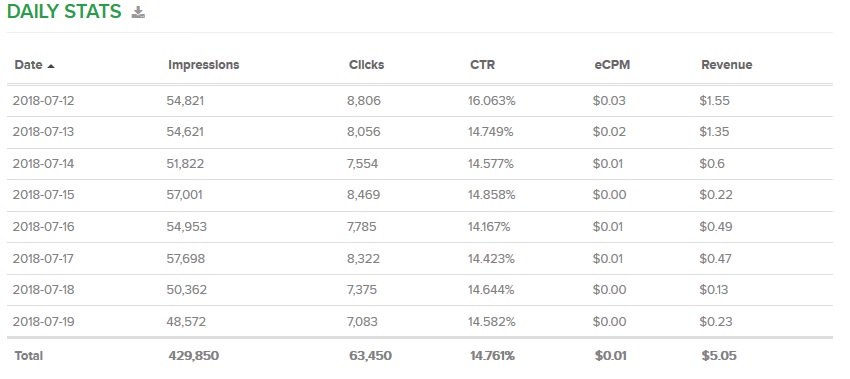Click the 8,469 clicks value
The image size is (850, 379).
364,195
